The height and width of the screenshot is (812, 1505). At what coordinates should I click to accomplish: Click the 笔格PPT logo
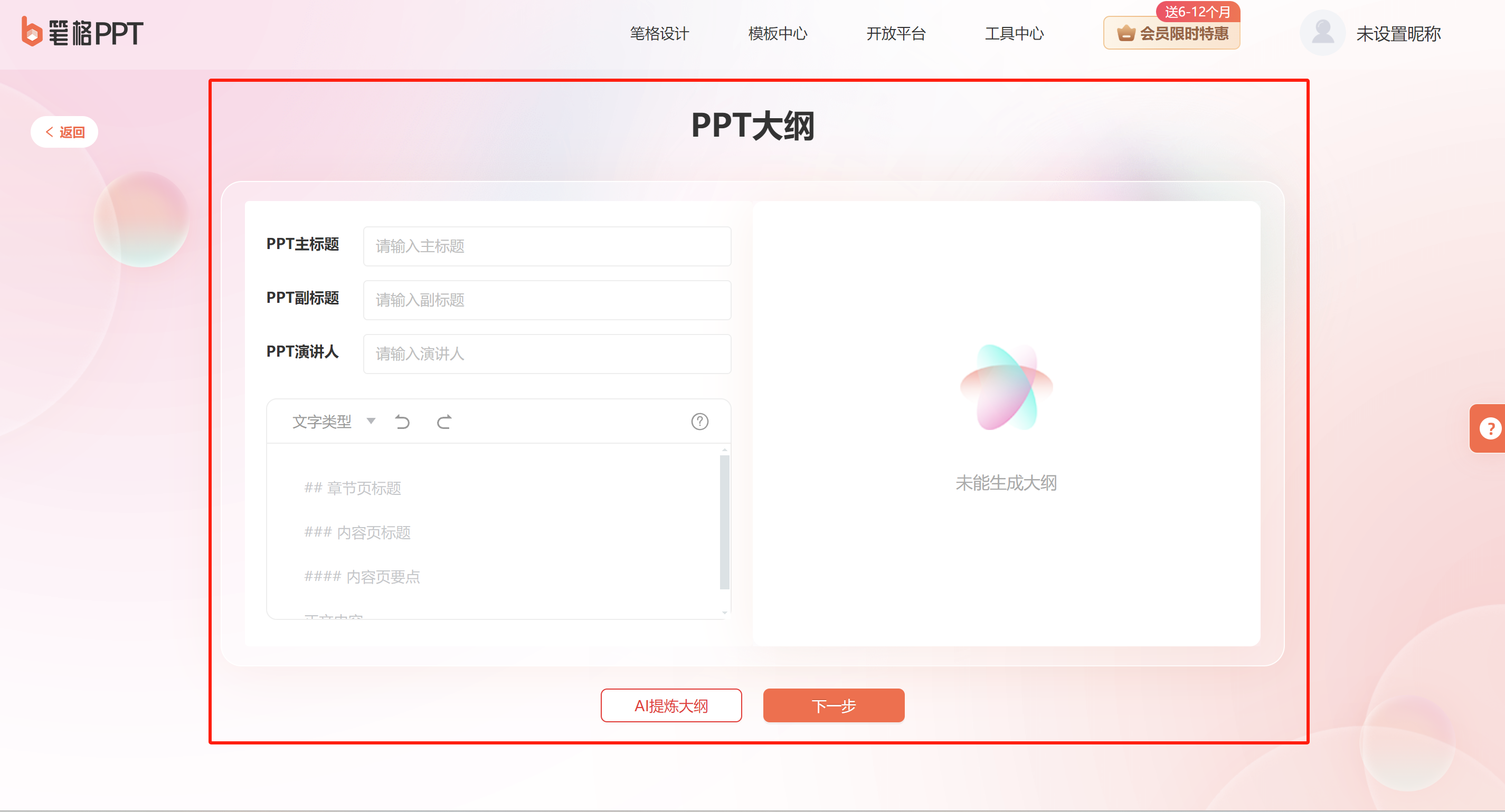pos(82,33)
